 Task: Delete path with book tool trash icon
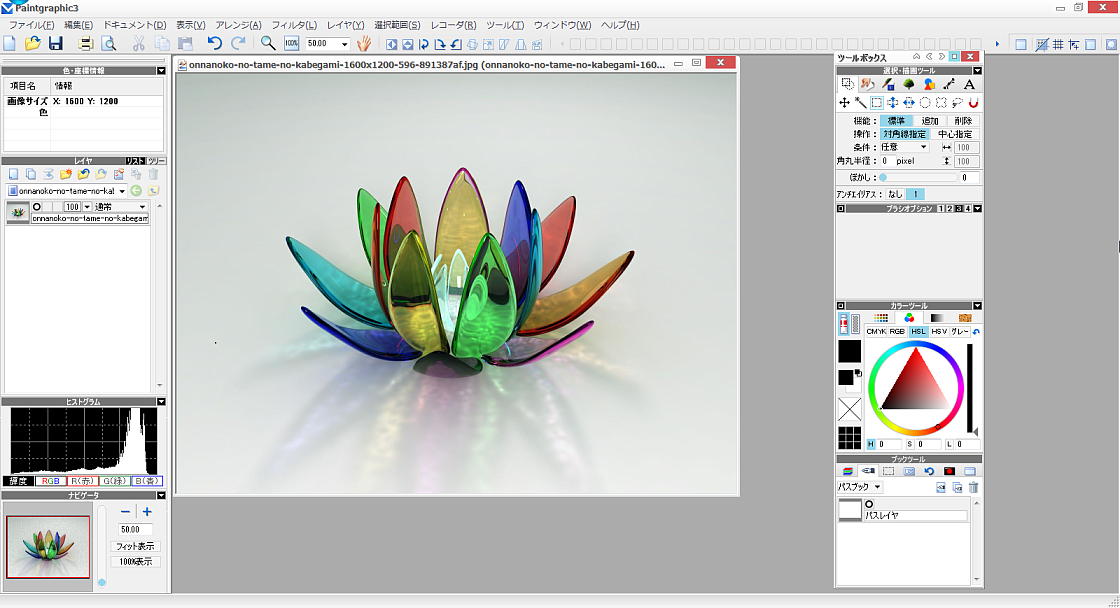pos(973,487)
